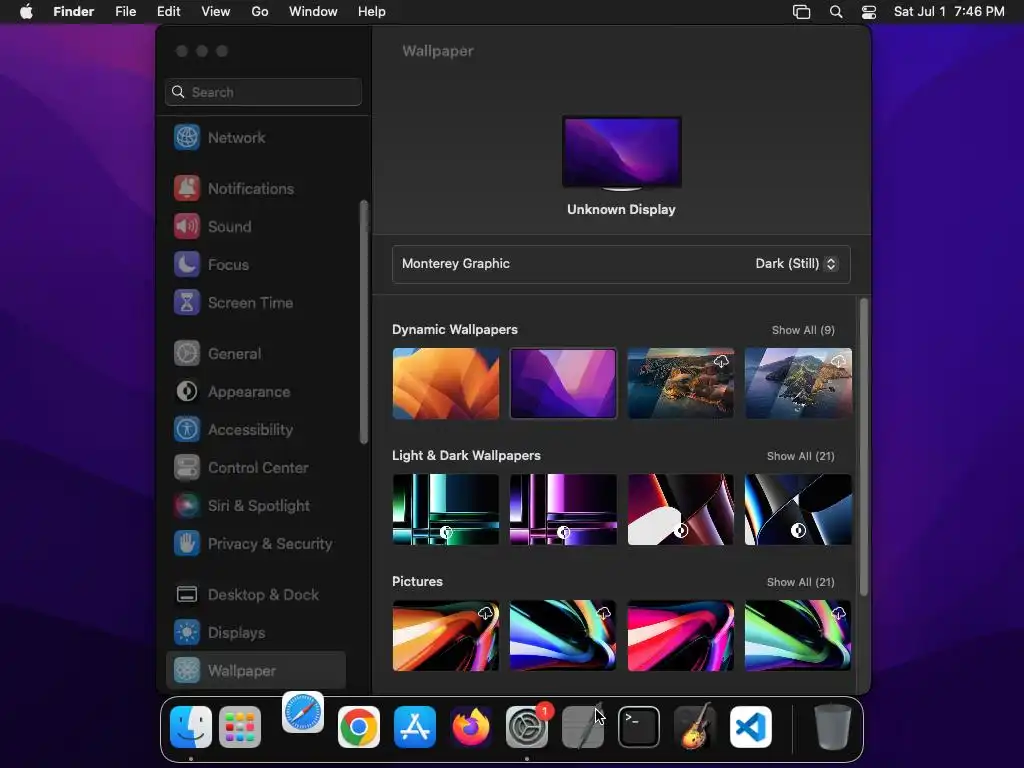1024x768 pixels.
Task: Show all 9 Dynamic Wallpapers
Action: (x=803, y=330)
